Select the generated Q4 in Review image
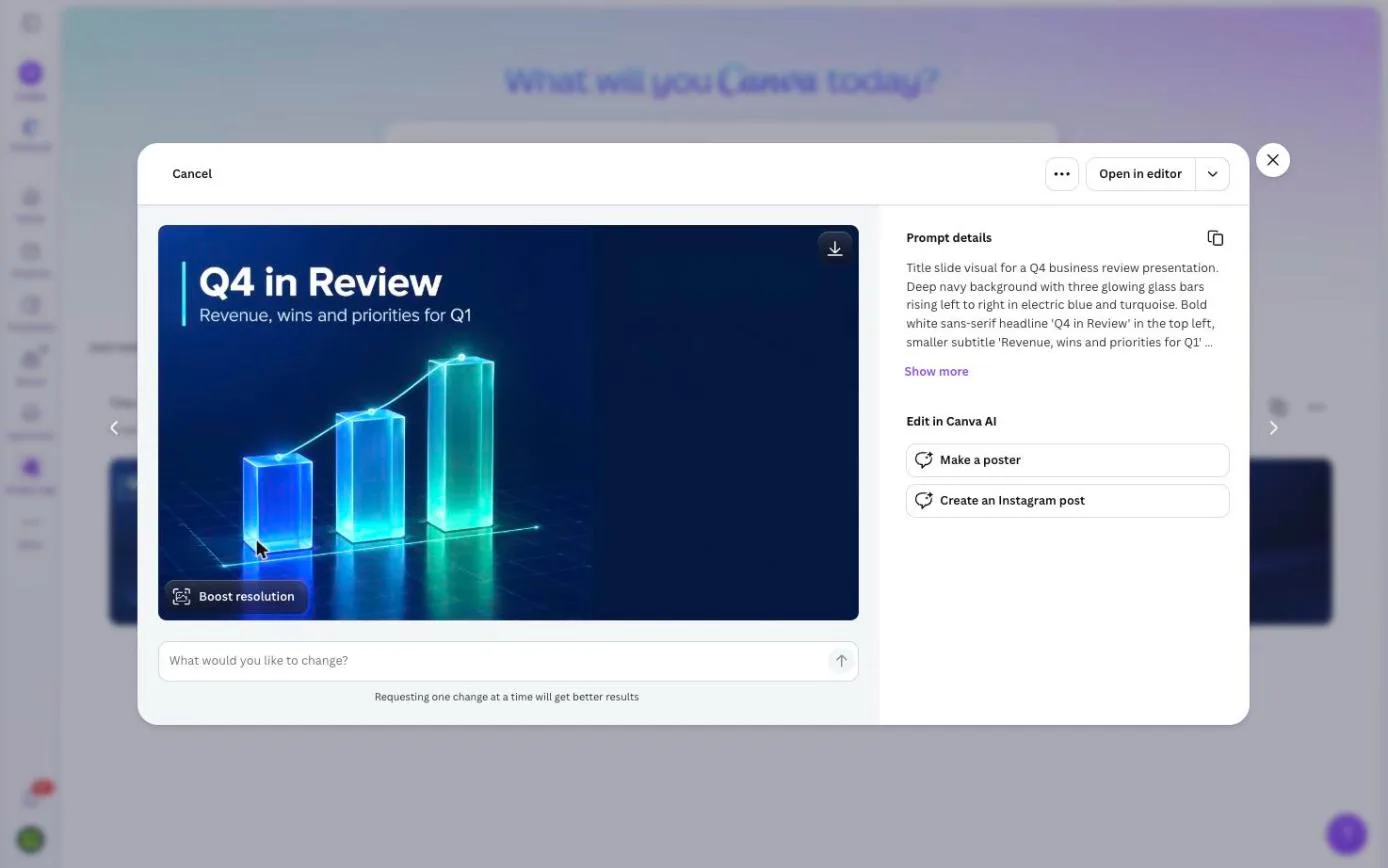The width and height of the screenshot is (1388, 868). pos(508,422)
